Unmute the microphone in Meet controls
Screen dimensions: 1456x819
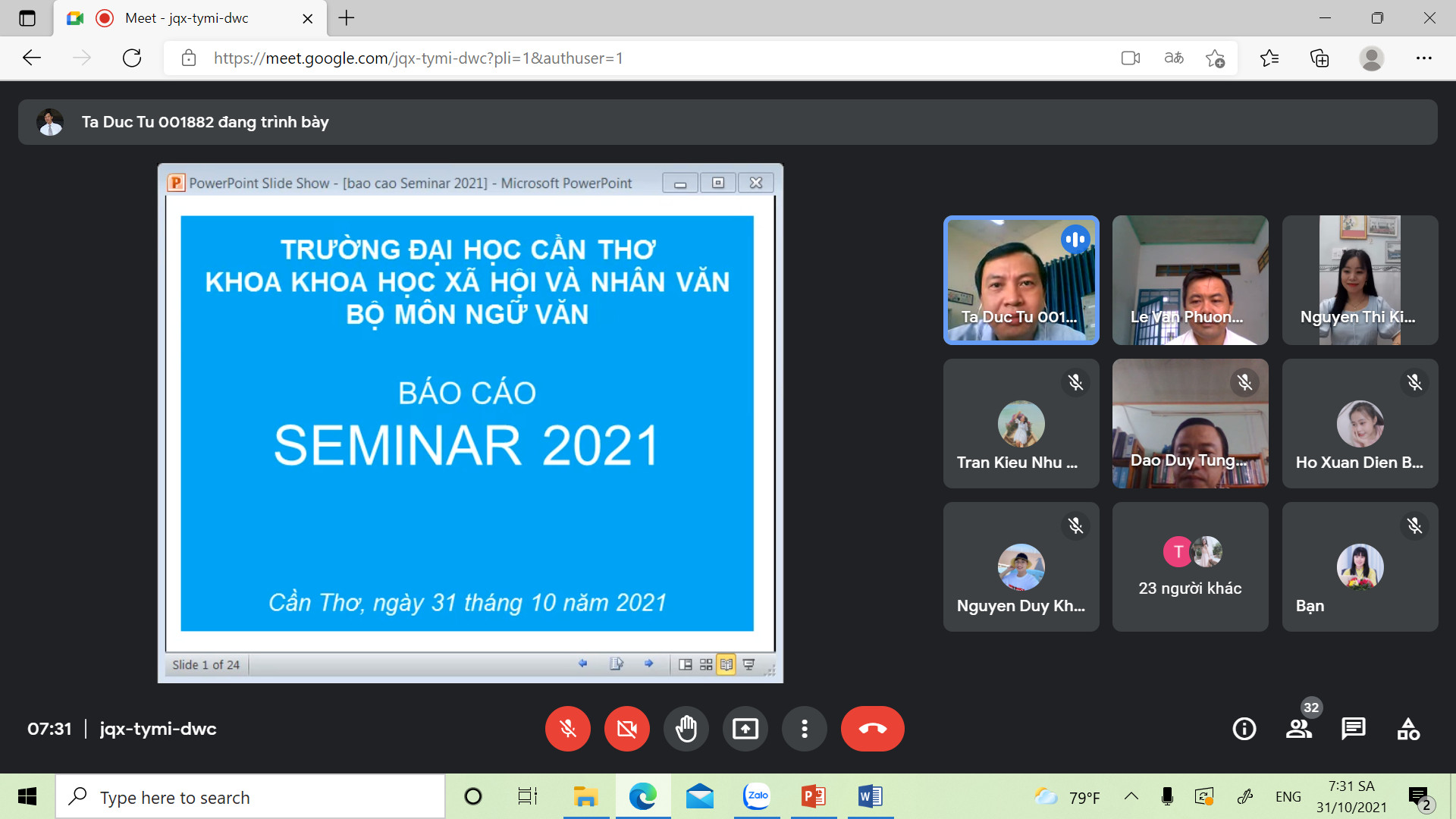[x=567, y=729]
